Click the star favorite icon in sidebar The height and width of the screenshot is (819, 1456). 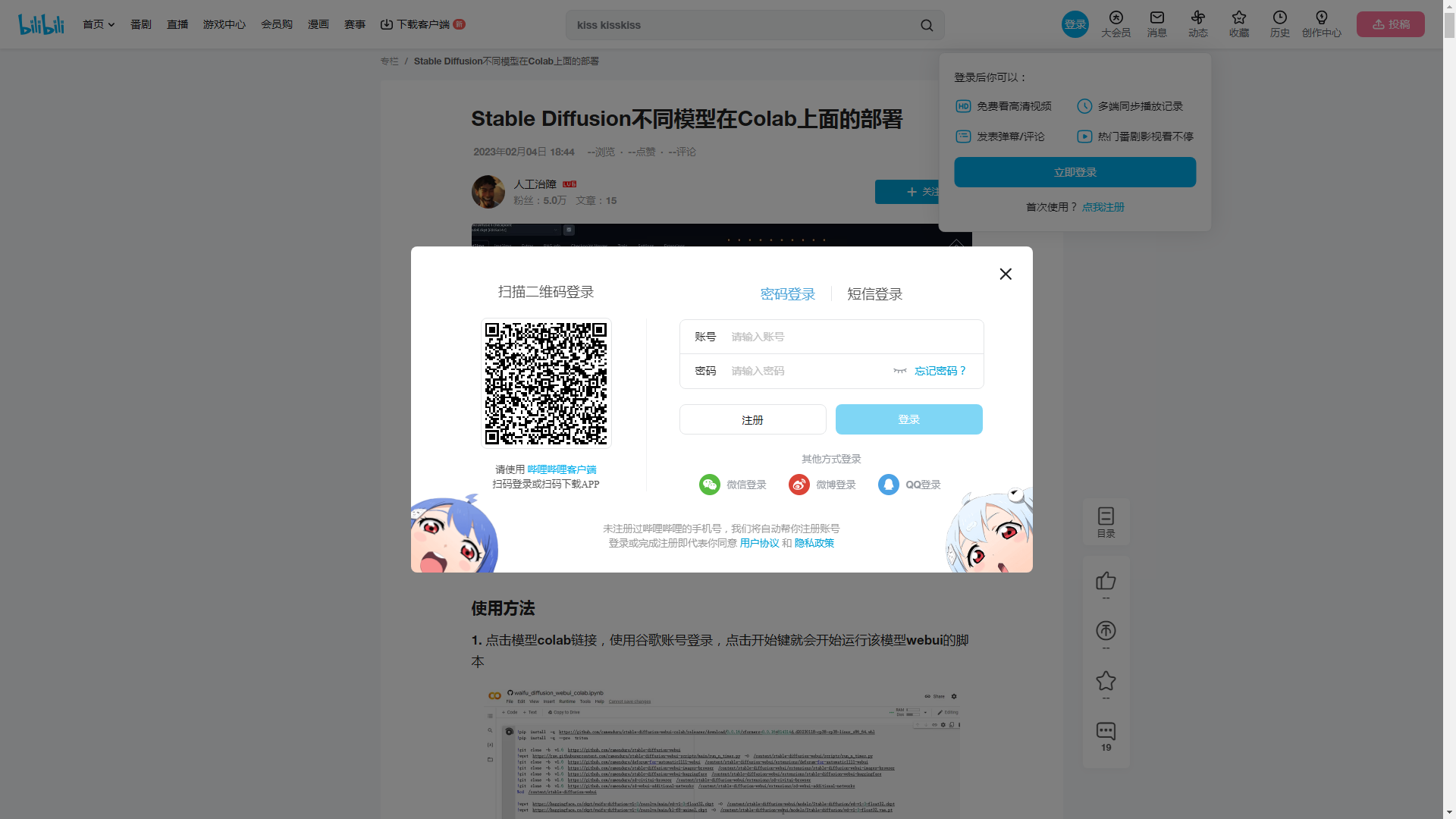(x=1106, y=681)
